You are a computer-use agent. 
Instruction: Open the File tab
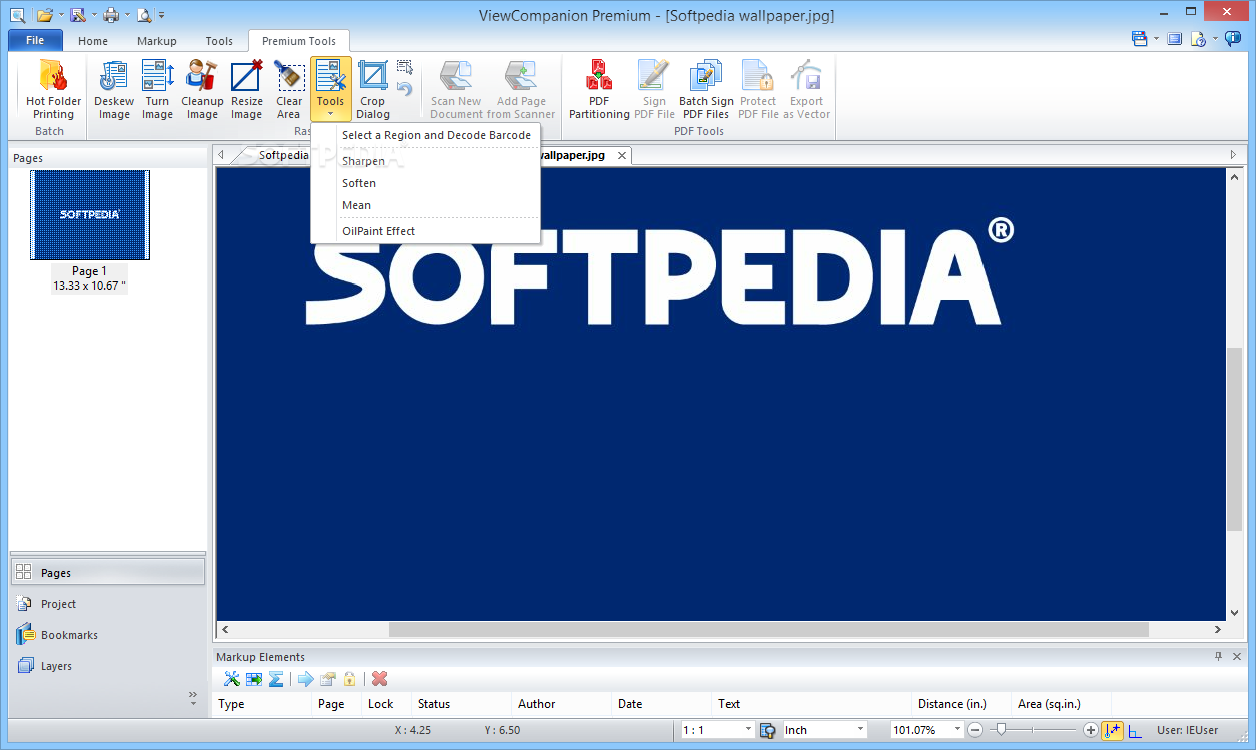click(35, 41)
